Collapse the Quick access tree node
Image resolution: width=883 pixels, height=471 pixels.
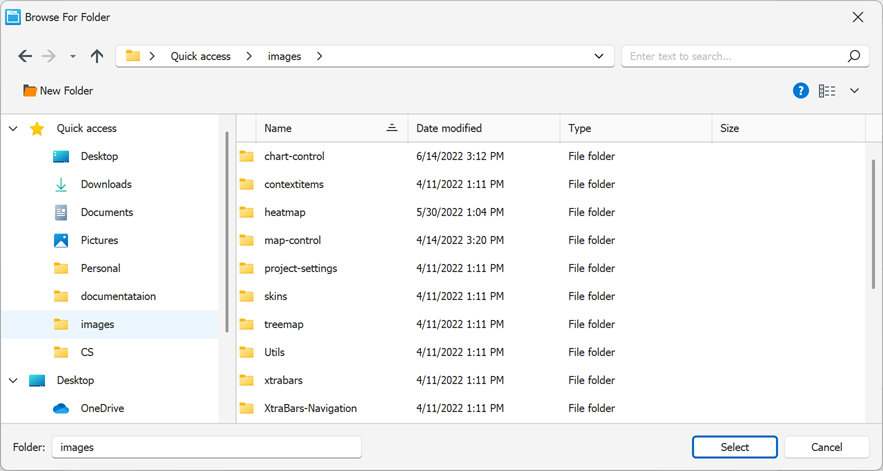click(14, 128)
